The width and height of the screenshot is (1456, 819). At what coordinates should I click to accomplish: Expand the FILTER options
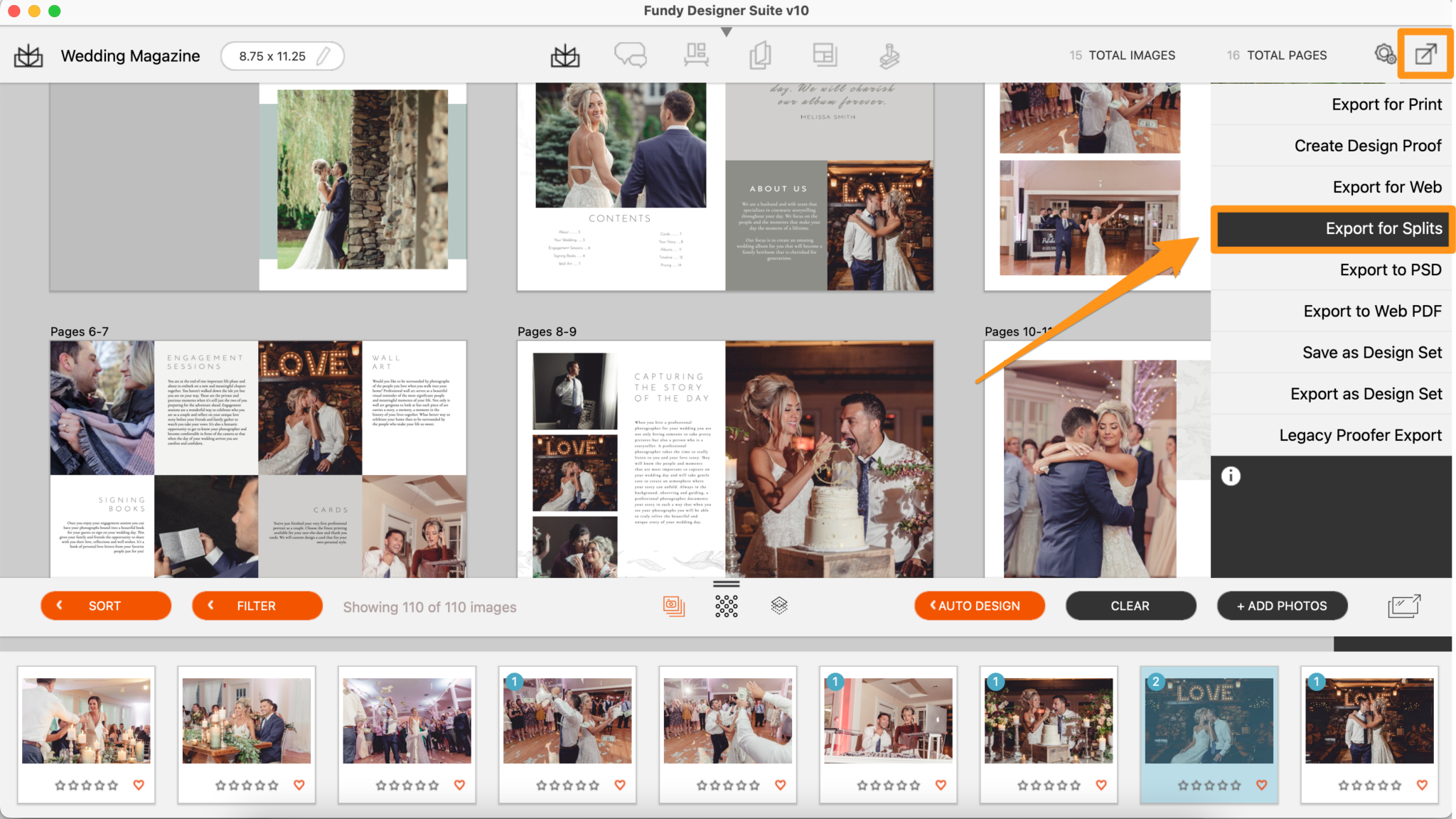(x=257, y=606)
